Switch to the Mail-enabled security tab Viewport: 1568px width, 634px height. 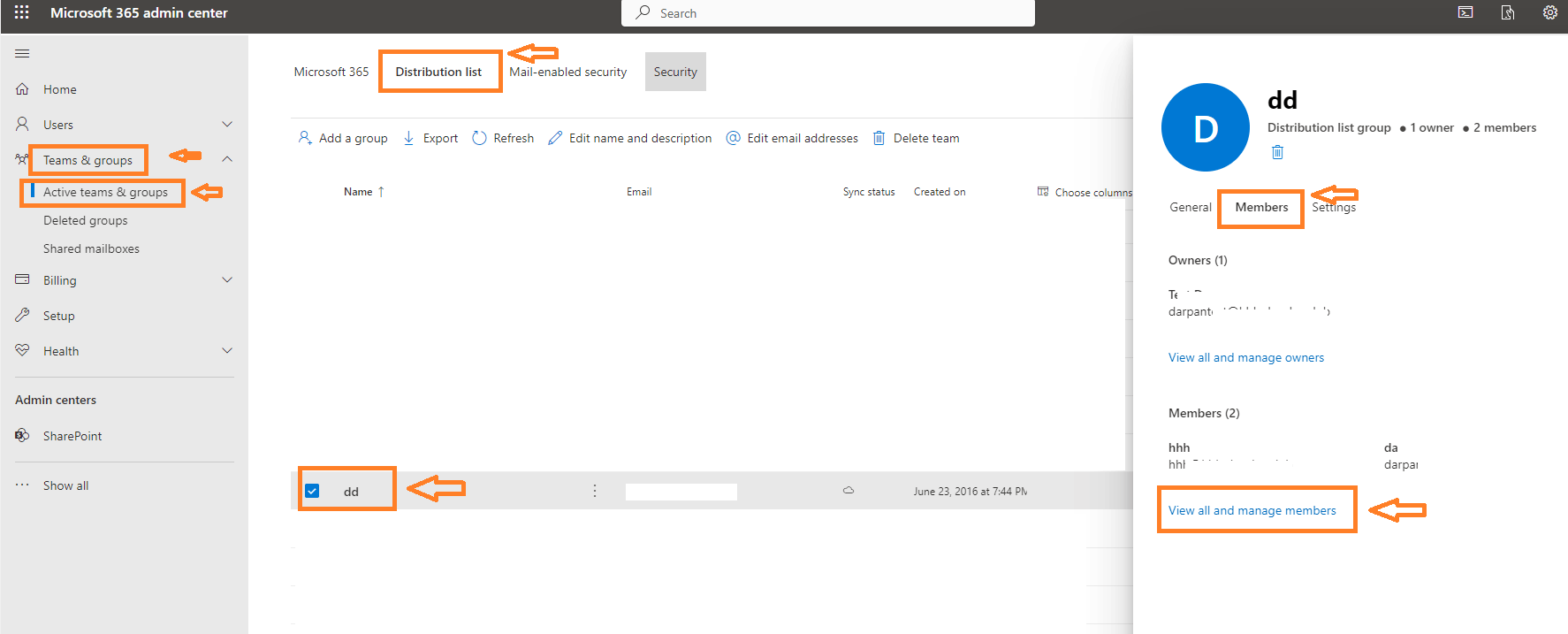[x=567, y=72]
